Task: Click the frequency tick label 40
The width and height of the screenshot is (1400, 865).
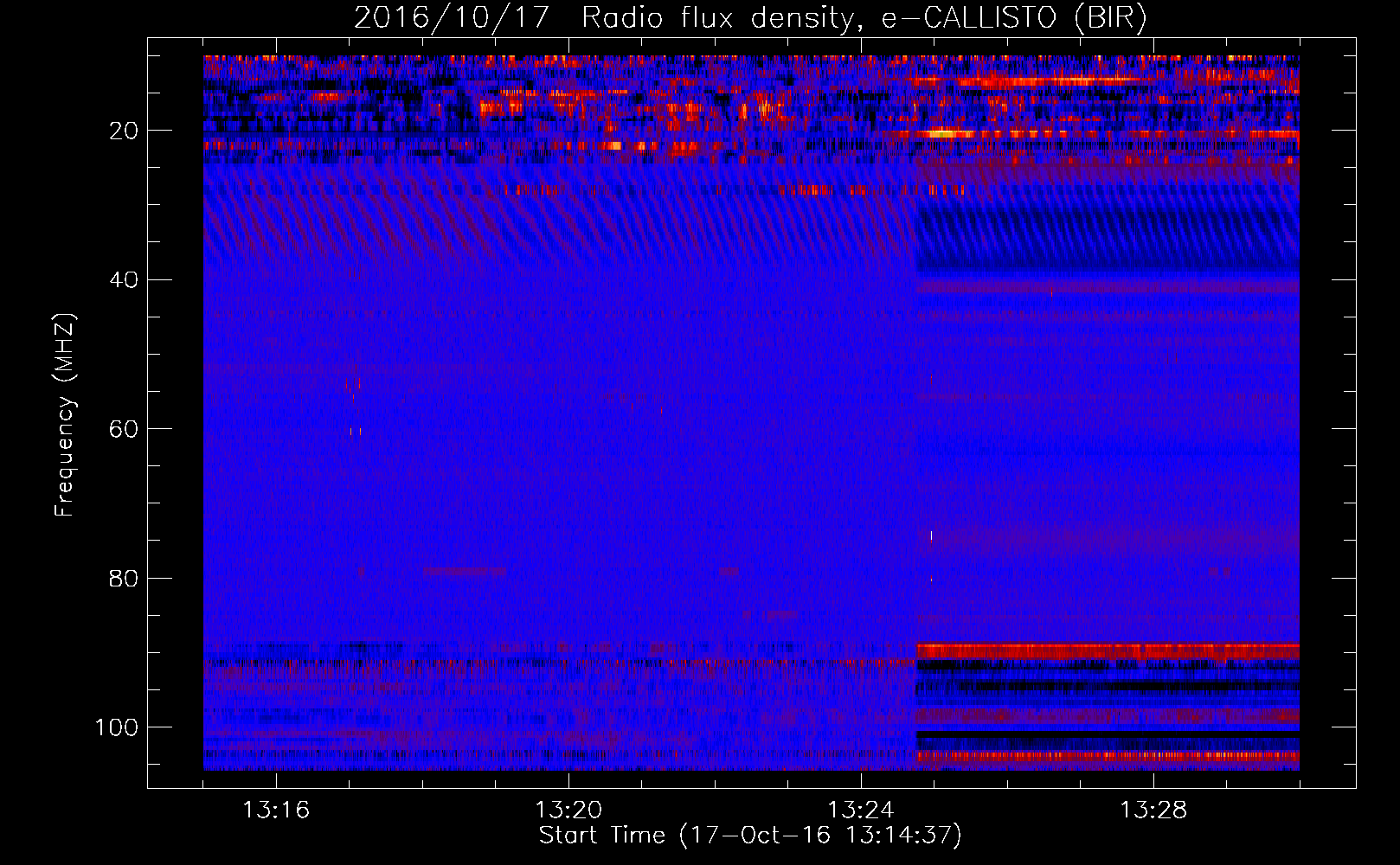Action: click(x=124, y=280)
